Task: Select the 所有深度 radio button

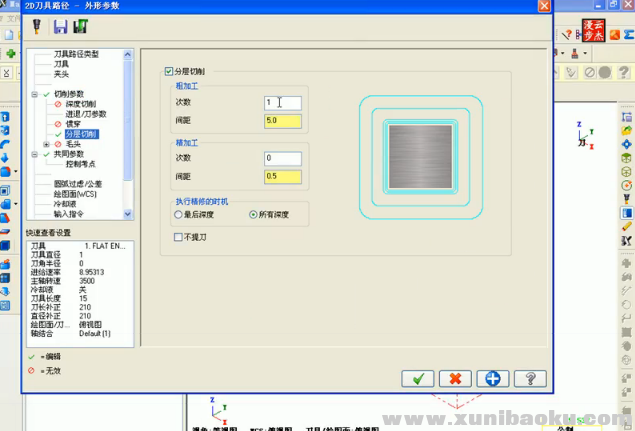Action: [x=253, y=214]
